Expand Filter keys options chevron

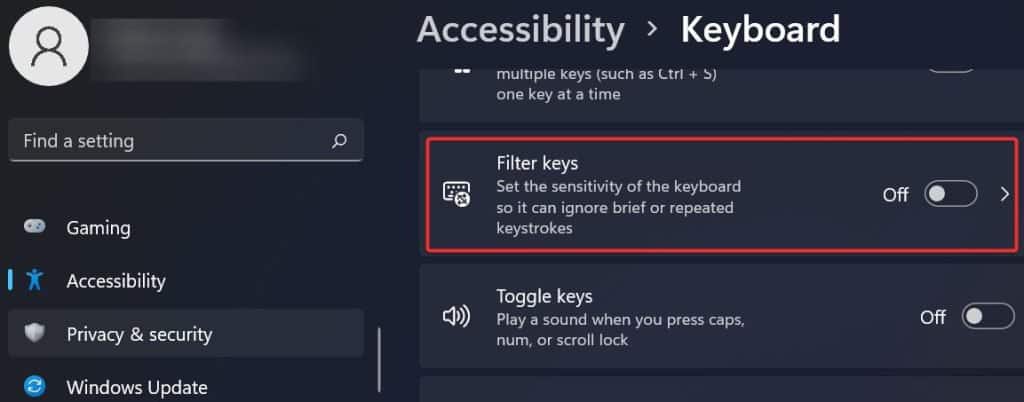[1005, 195]
